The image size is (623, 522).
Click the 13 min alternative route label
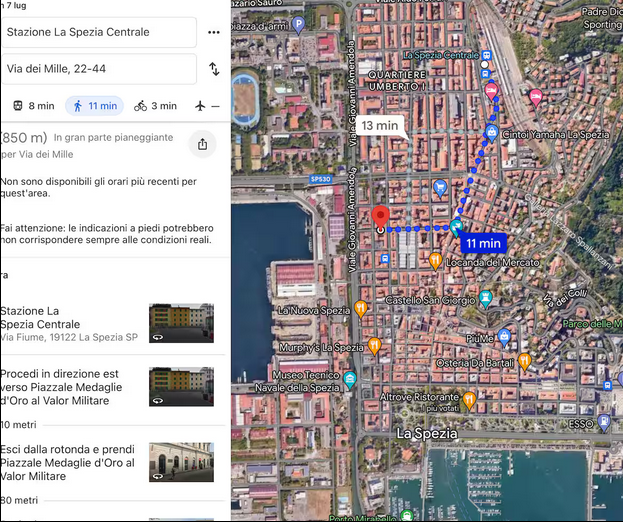coord(380,126)
